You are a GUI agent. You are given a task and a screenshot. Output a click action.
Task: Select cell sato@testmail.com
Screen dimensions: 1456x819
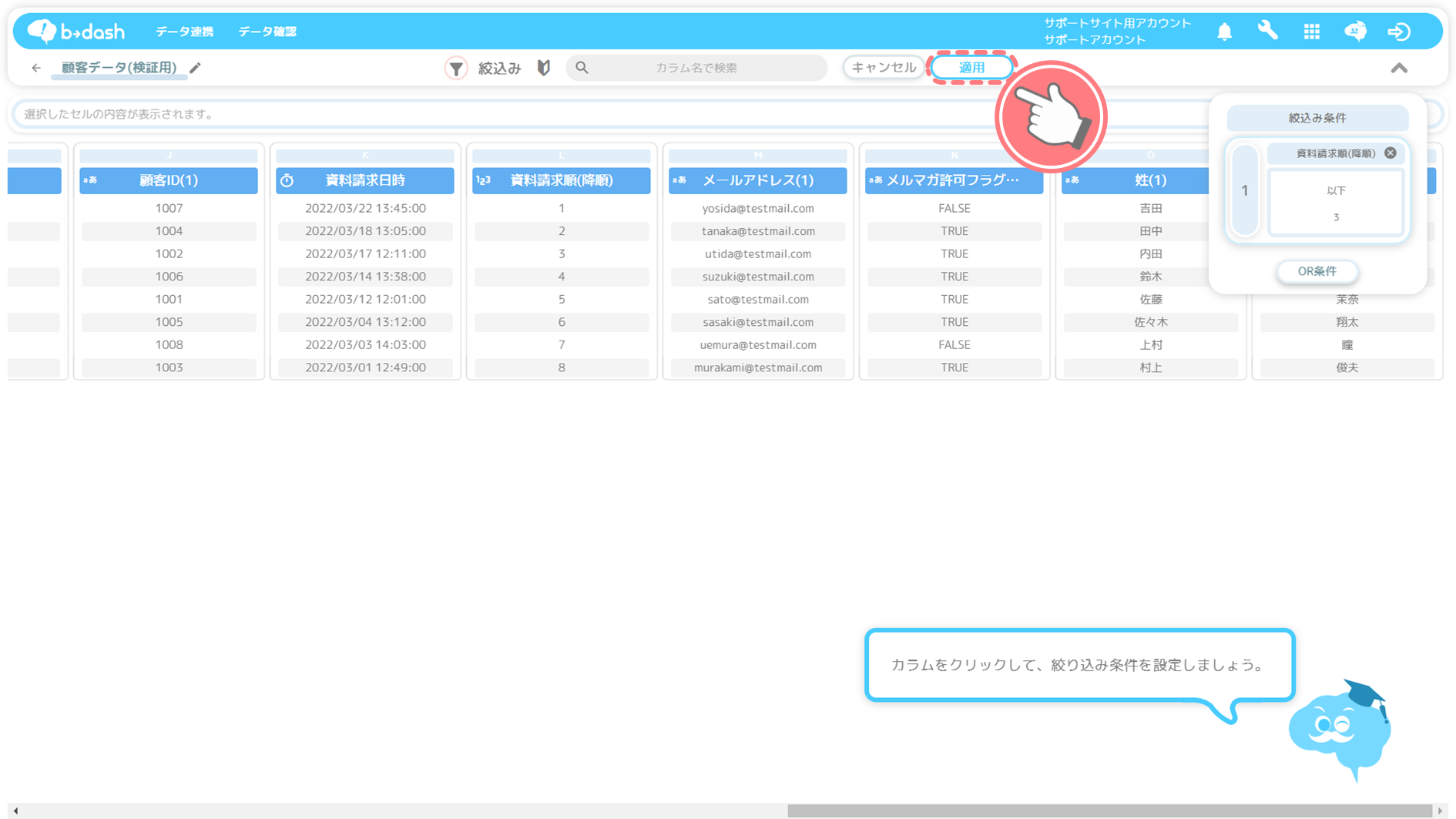tap(758, 299)
